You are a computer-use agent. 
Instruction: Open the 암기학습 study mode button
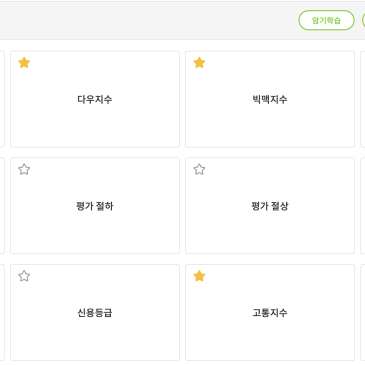(326, 20)
